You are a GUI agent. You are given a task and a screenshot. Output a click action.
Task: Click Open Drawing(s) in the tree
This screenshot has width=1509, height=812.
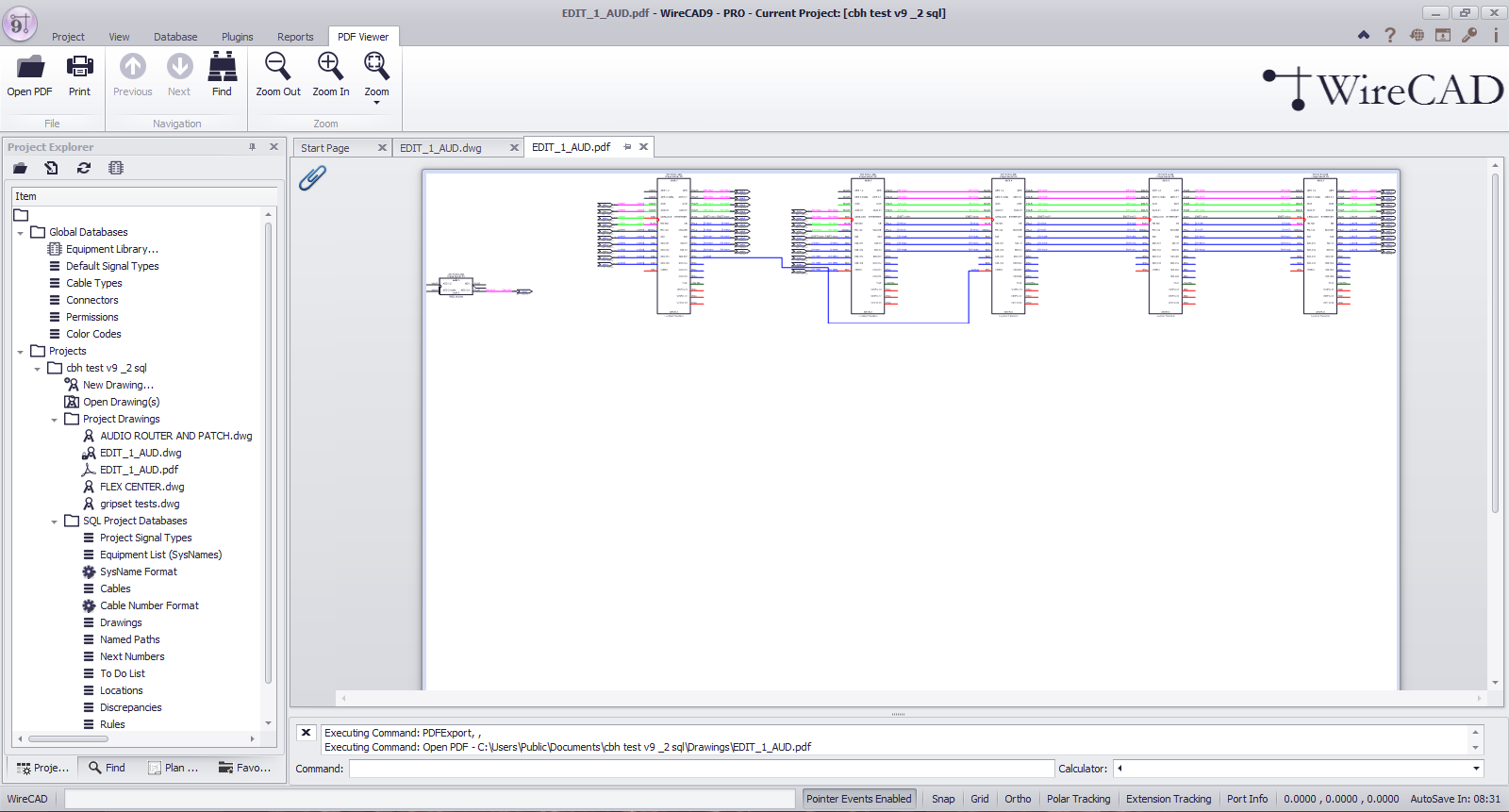point(121,402)
